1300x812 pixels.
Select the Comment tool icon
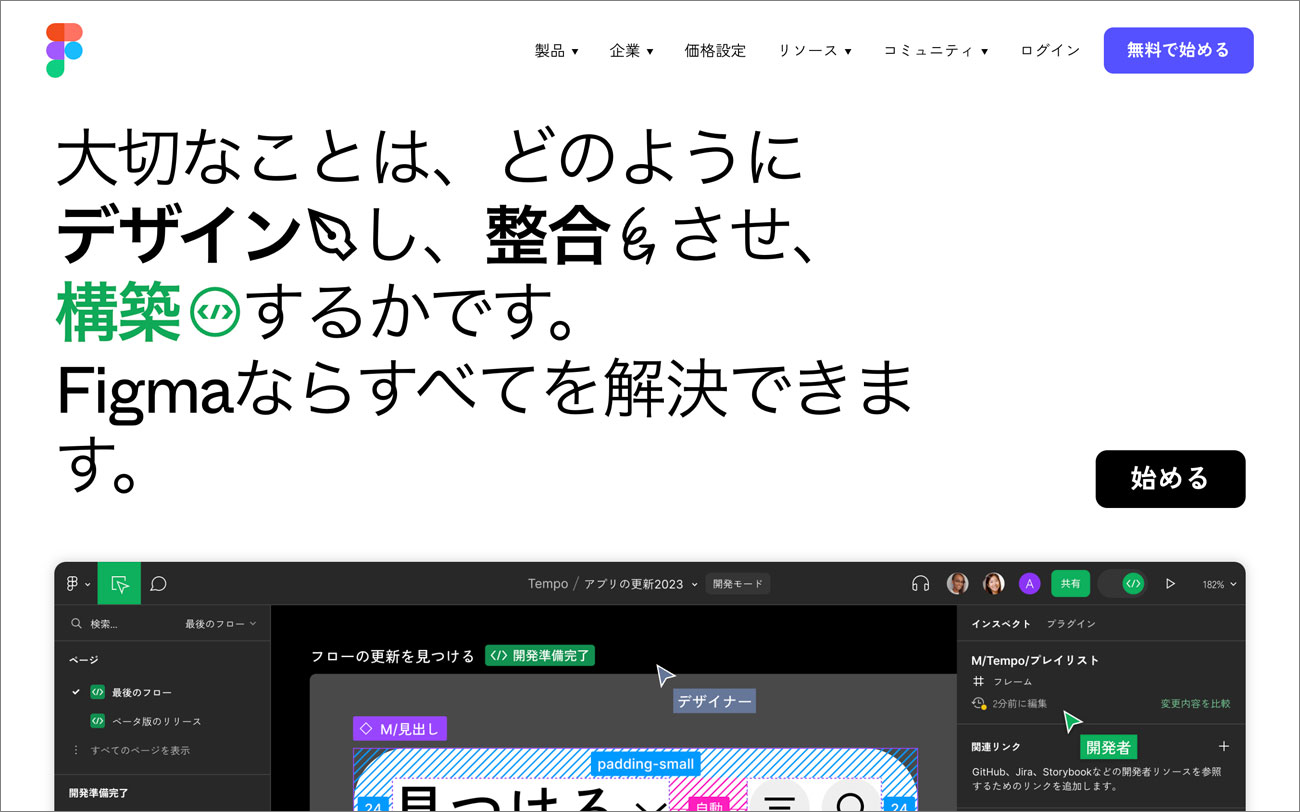click(x=158, y=584)
